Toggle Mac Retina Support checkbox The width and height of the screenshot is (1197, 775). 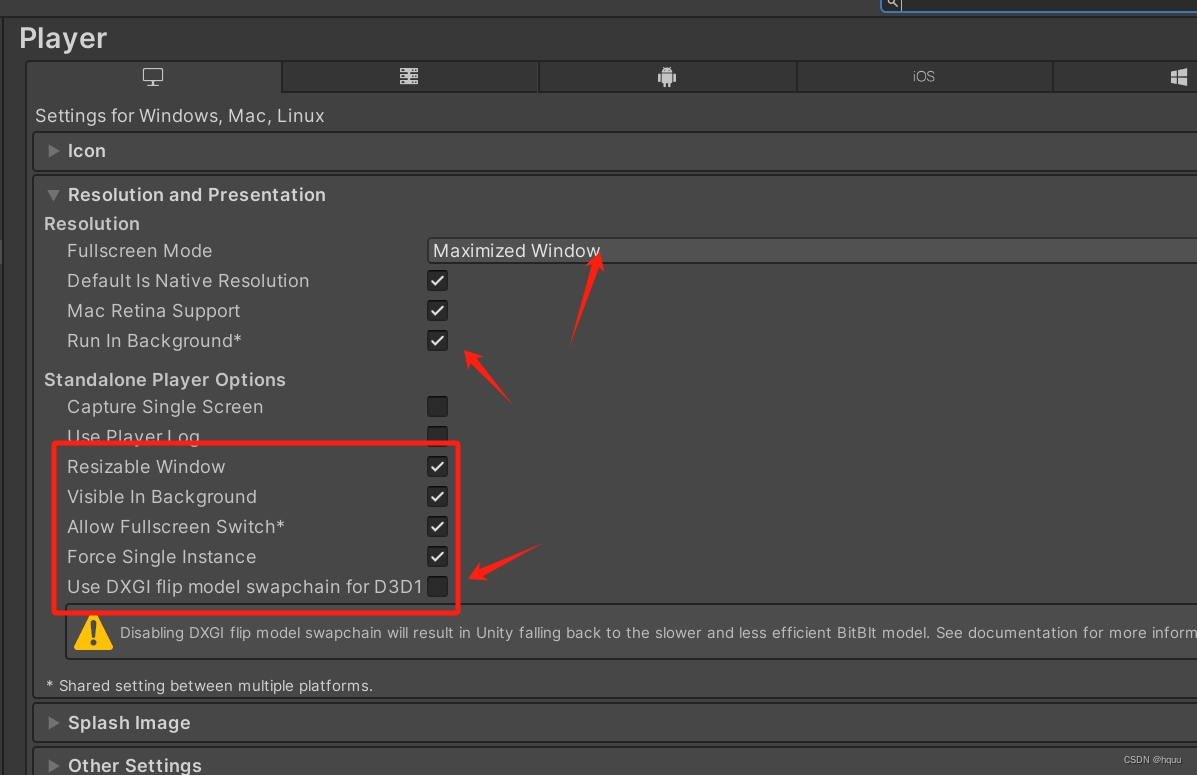[437, 311]
